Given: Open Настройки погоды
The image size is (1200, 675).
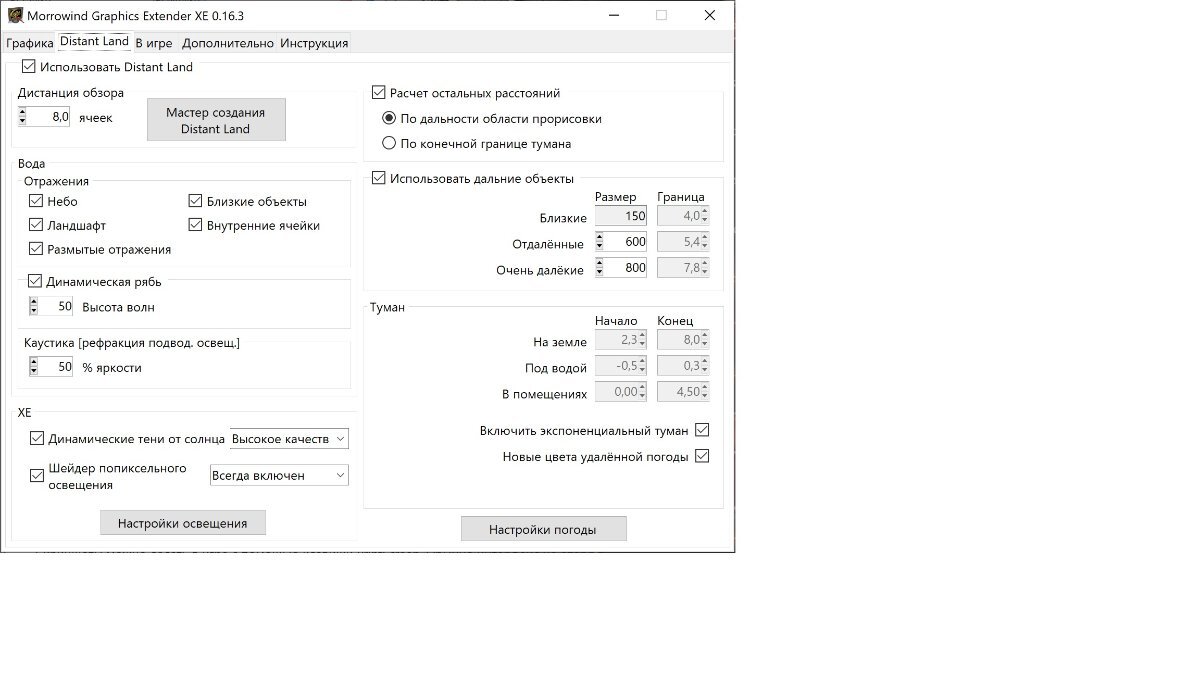Looking at the screenshot, I should [544, 529].
